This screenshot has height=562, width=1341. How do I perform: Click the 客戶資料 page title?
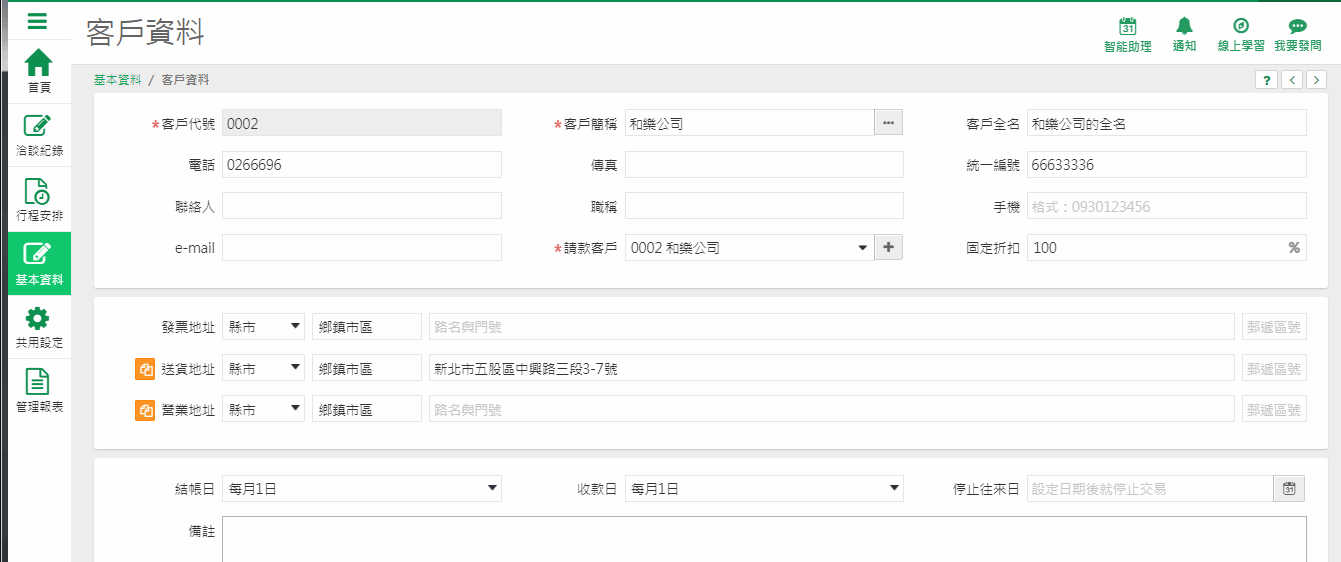click(x=146, y=33)
